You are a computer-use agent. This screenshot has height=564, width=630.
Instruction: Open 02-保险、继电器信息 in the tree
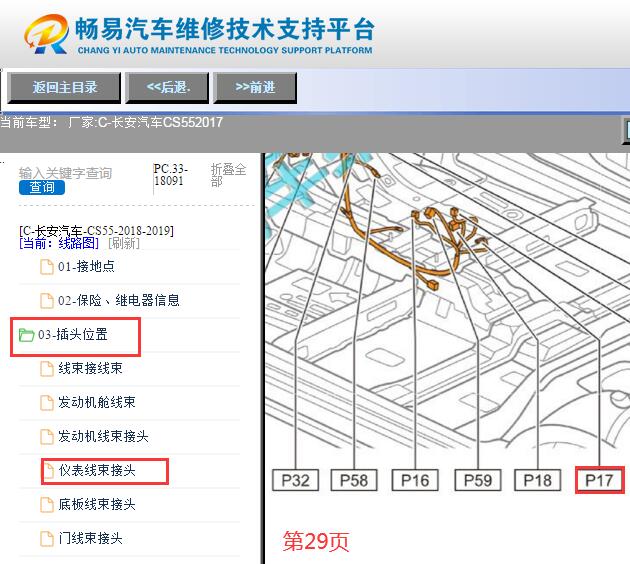(x=119, y=300)
